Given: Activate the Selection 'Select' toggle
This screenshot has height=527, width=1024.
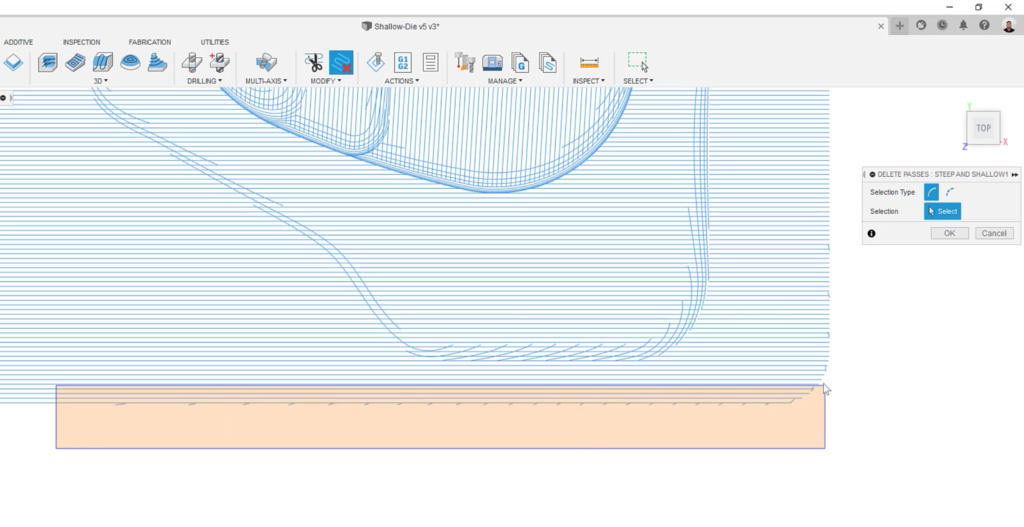Looking at the screenshot, I should pyautogui.click(x=942, y=211).
